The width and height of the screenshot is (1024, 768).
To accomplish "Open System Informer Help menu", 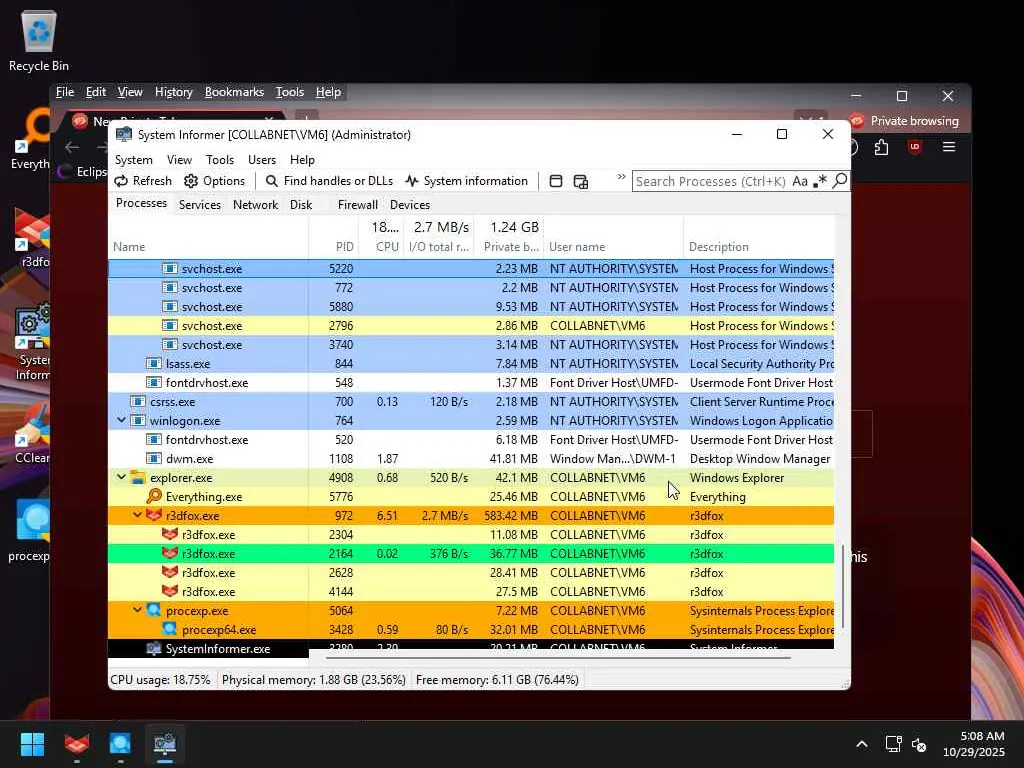I will click(302, 160).
